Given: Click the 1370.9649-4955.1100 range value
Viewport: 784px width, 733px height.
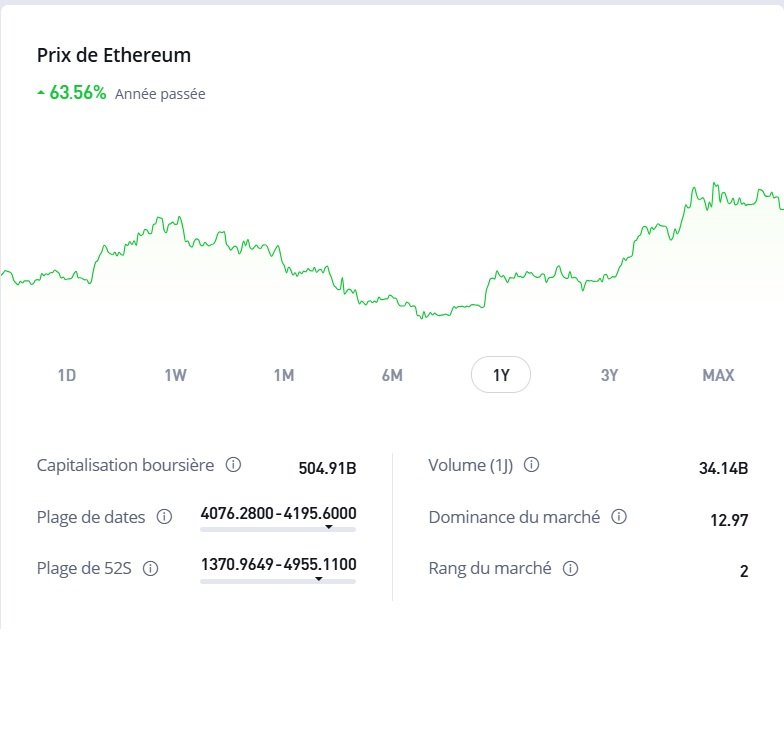Looking at the screenshot, I should 278,564.
